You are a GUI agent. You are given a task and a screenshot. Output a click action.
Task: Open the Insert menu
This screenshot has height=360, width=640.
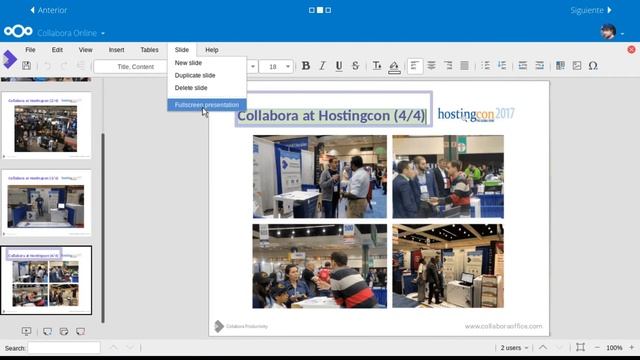click(x=116, y=50)
